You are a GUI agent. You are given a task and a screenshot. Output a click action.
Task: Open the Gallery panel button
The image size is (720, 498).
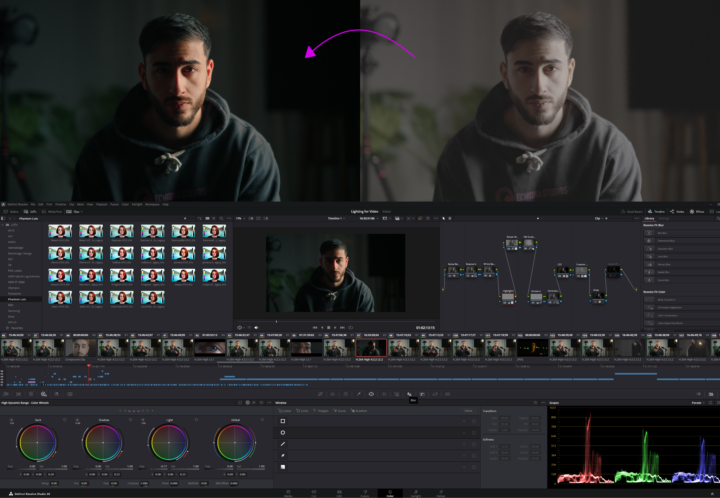click(11, 212)
